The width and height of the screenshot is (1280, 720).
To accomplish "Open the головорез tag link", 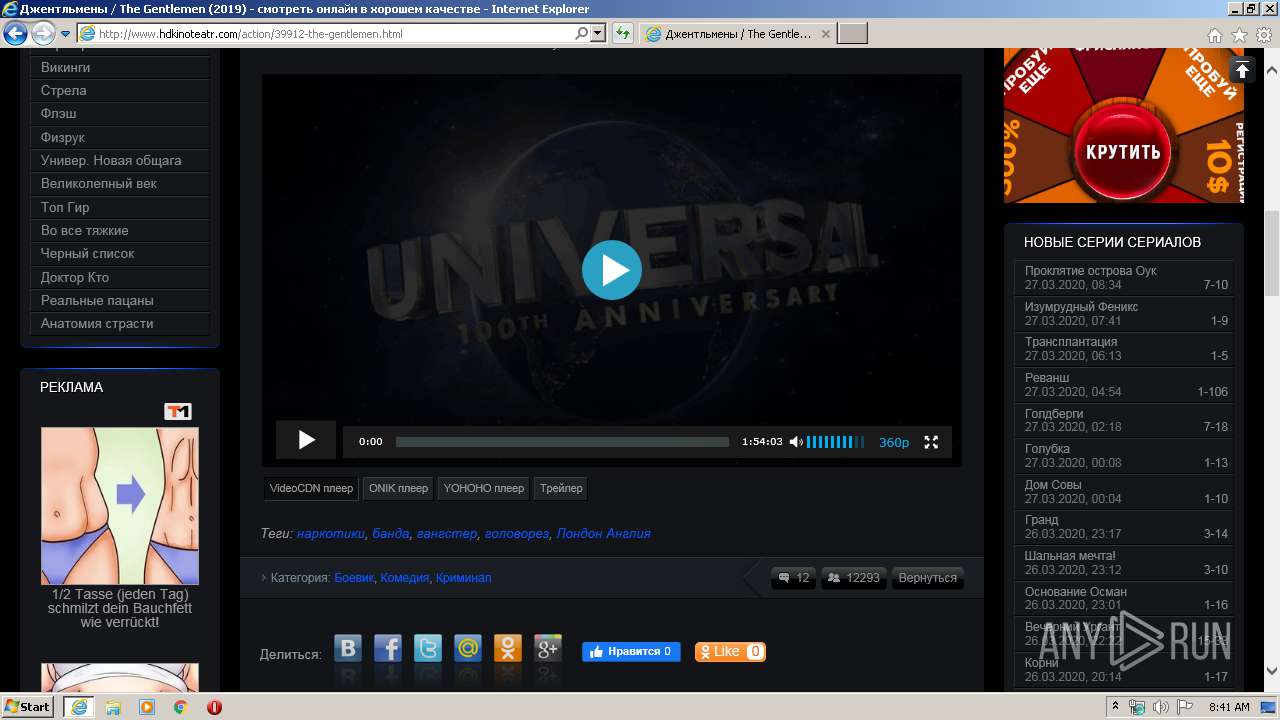I will [517, 533].
